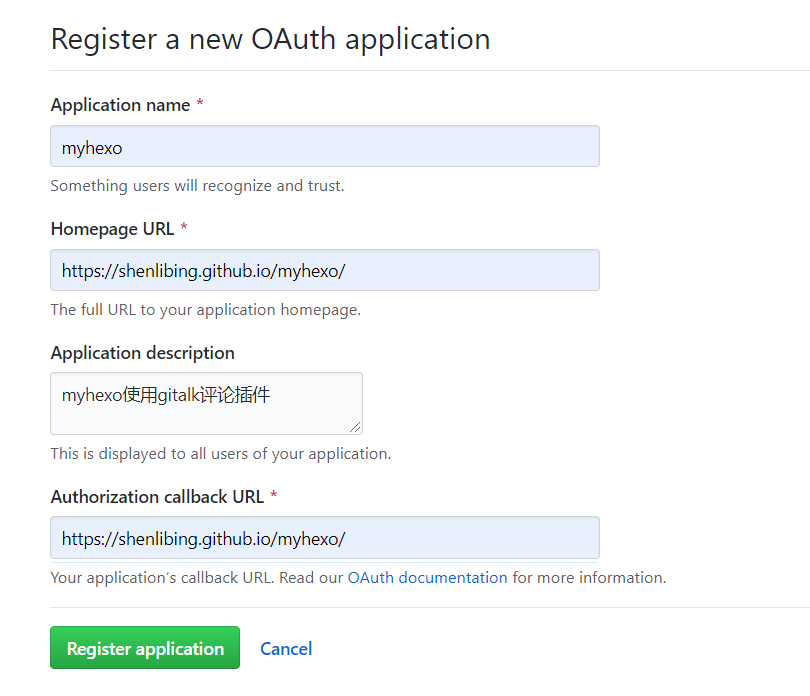Click the "Register a new OAuth application" heading
The width and height of the screenshot is (810, 696).
[x=270, y=39]
